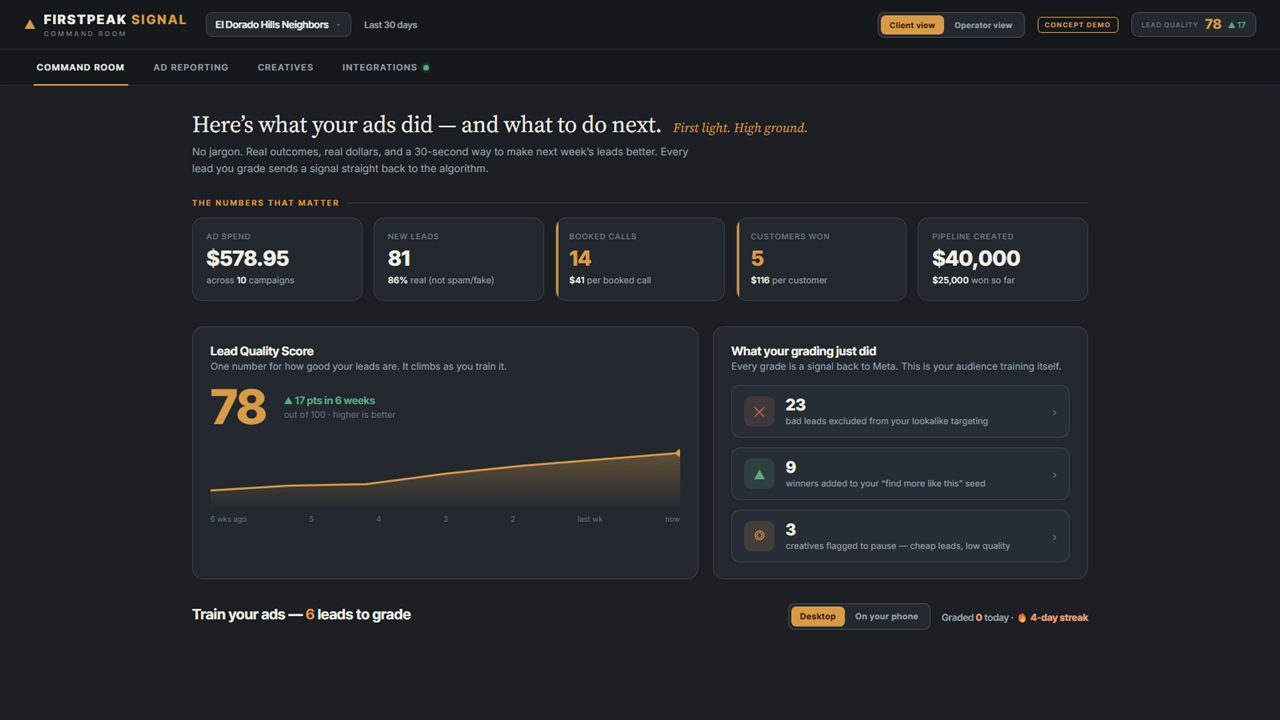Viewport: 1280px width, 720px height.
Task: Click the green triangle winners icon
Action: point(759,474)
